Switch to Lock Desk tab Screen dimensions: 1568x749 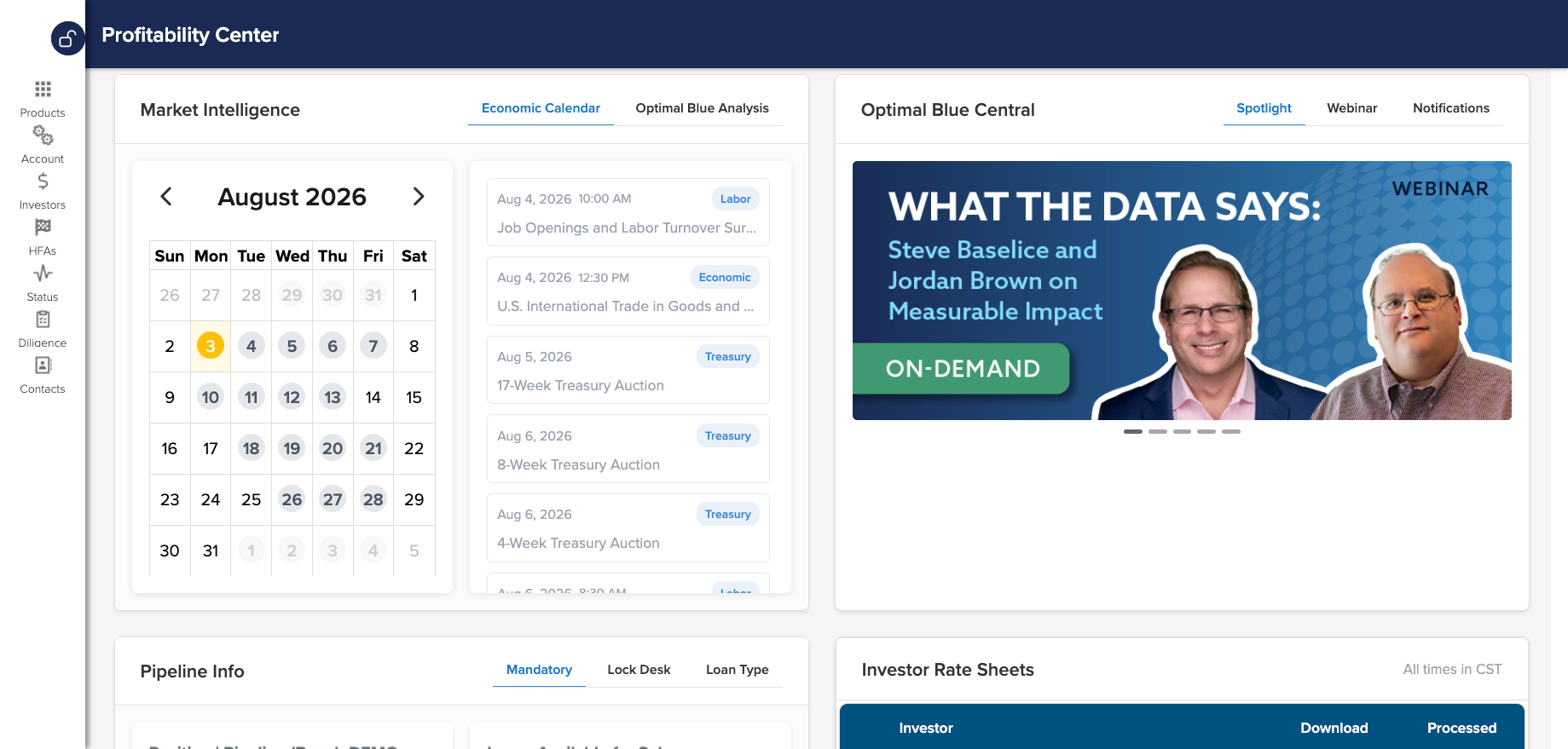(639, 670)
